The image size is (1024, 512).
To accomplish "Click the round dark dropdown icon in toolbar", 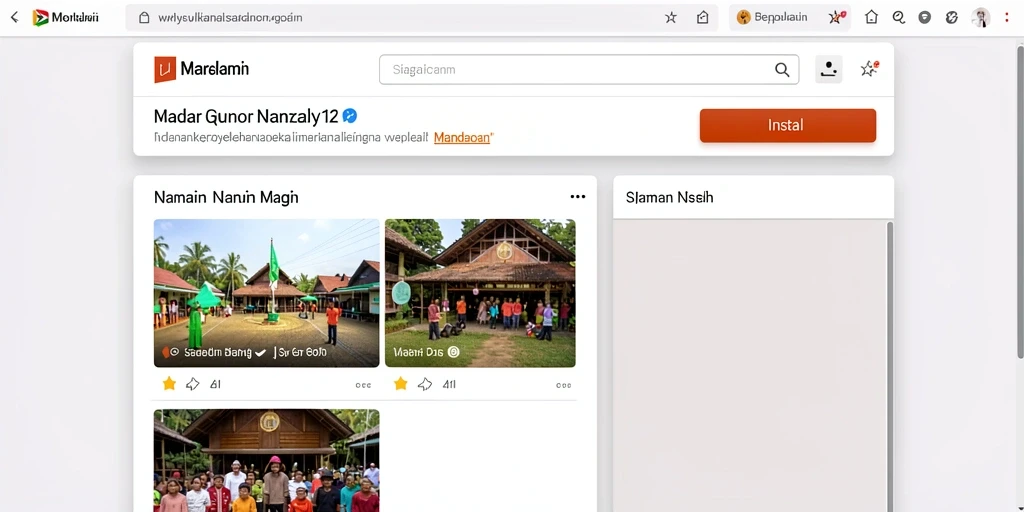I will click(925, 18).
